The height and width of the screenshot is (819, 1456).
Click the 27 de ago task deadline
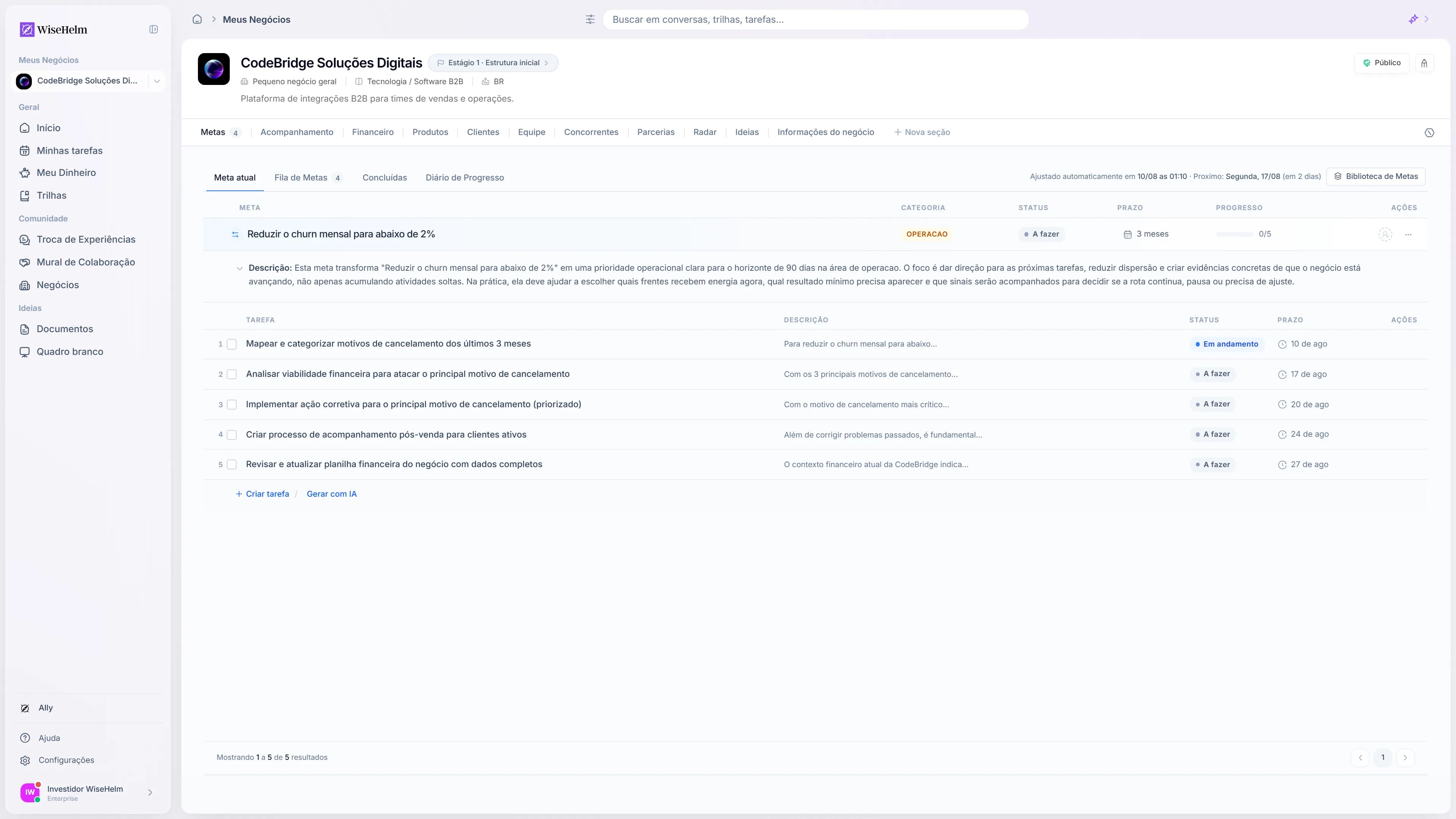[1303, 464]
